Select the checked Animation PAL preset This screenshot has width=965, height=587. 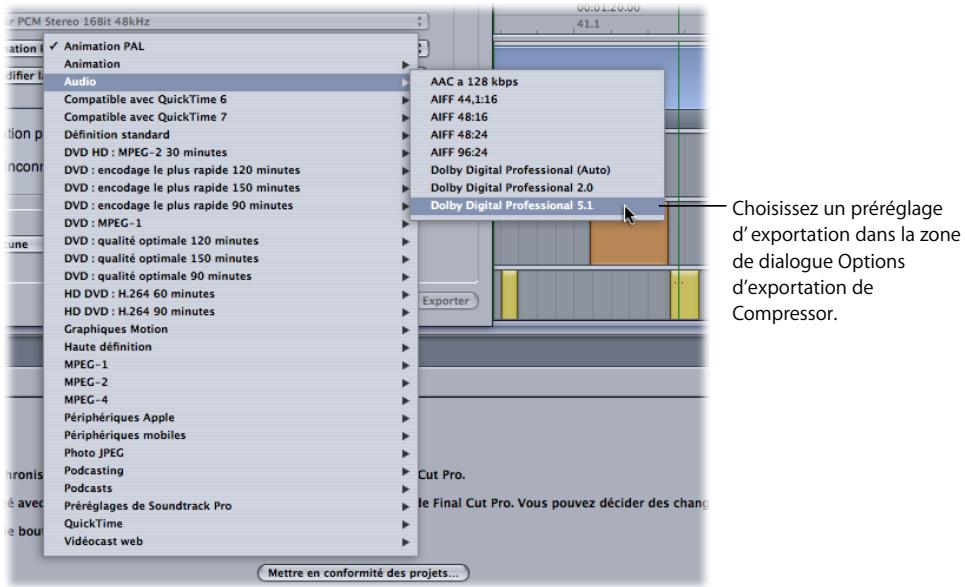(231, 46)
